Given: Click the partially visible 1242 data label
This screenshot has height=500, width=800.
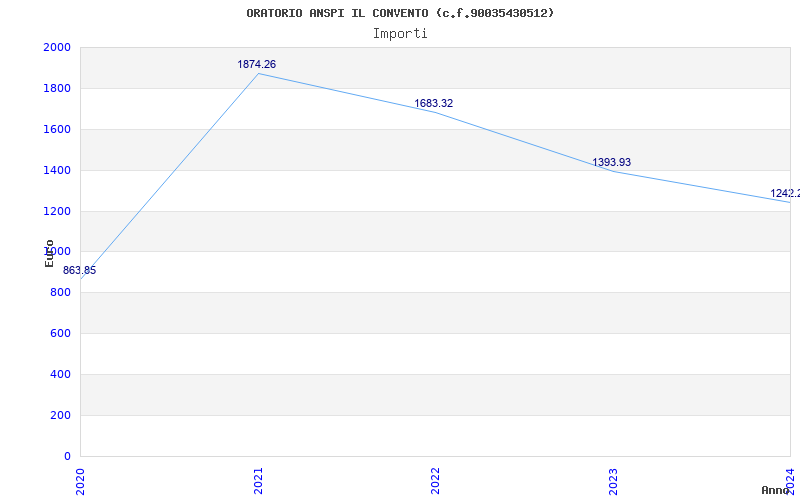Looking at the screenshot, I should [x=785, y=193].
